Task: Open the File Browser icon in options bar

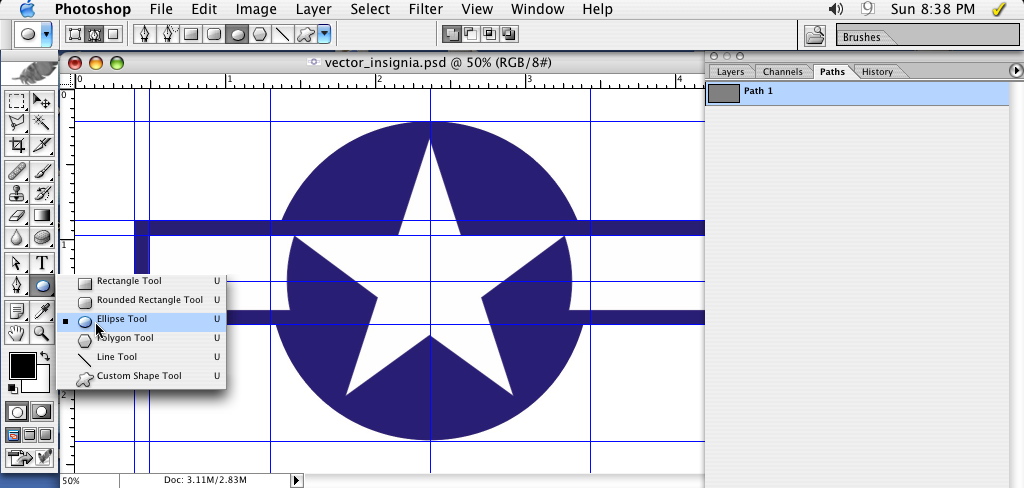Action: coord(814,35)
